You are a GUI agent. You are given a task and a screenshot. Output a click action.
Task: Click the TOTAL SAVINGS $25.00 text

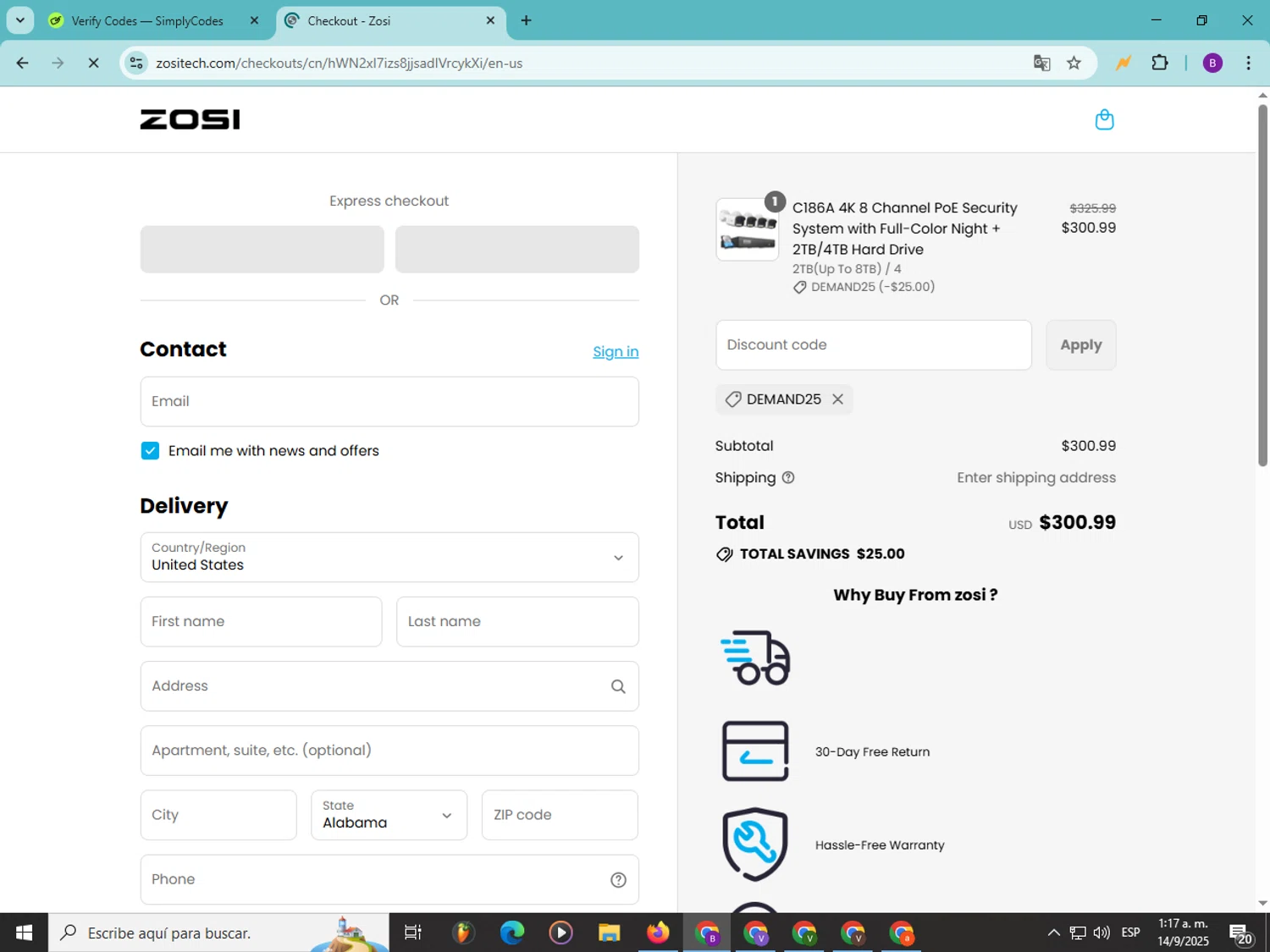click(x=822, y=554)
